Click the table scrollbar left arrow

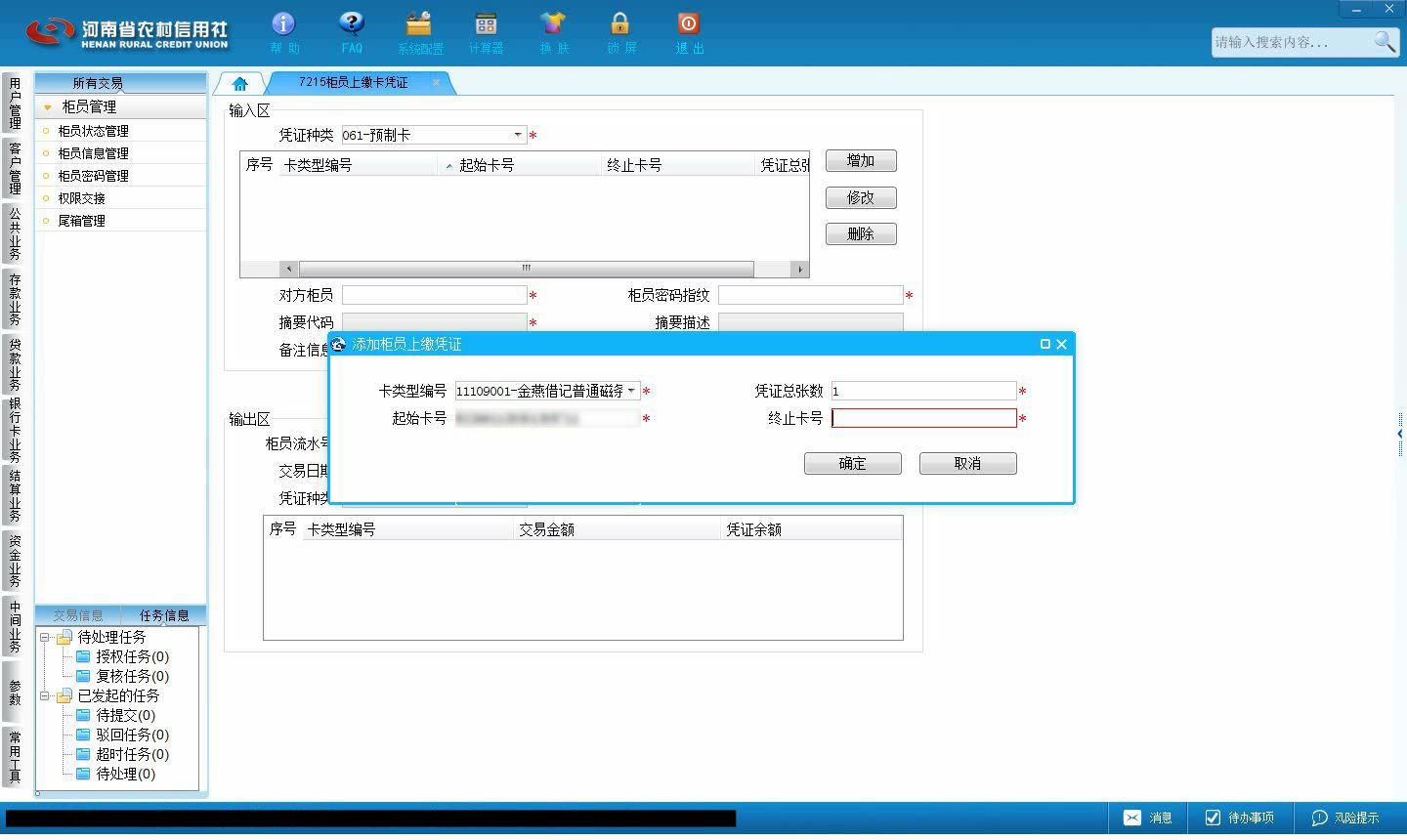(288, 269)
